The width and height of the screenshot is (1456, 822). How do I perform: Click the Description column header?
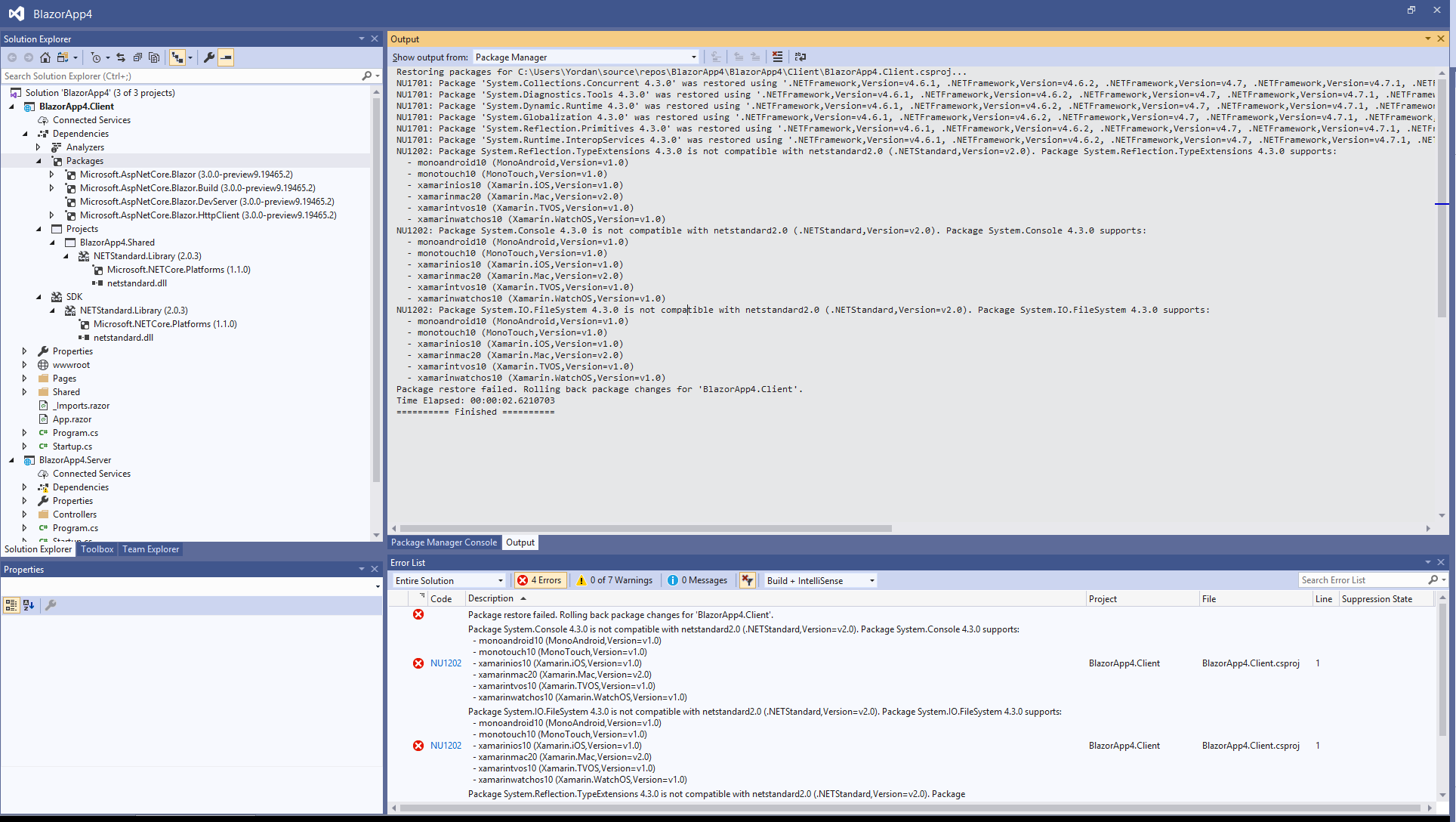tap(491, 598)
